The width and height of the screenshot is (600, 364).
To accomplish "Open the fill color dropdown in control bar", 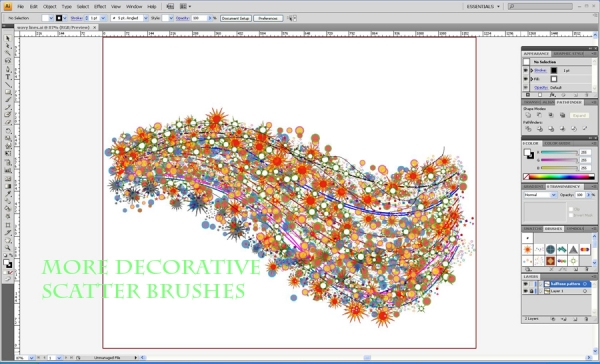I will (52, 18).
